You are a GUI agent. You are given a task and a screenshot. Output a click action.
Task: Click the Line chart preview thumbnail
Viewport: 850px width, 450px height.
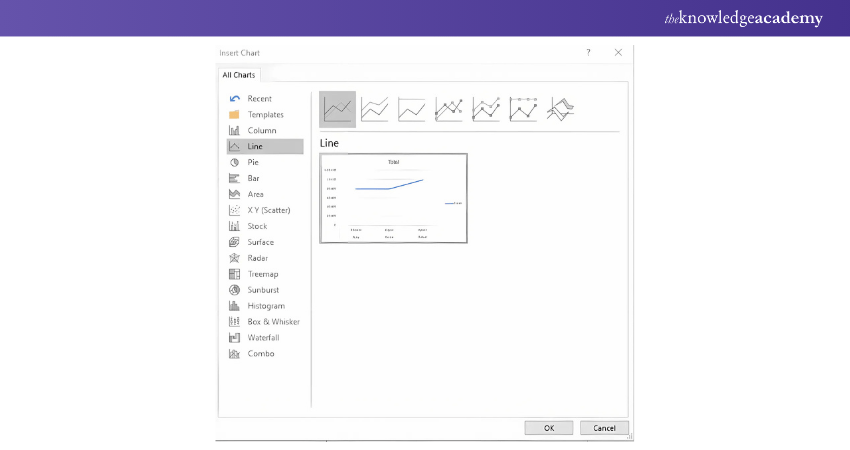[393, 198]
